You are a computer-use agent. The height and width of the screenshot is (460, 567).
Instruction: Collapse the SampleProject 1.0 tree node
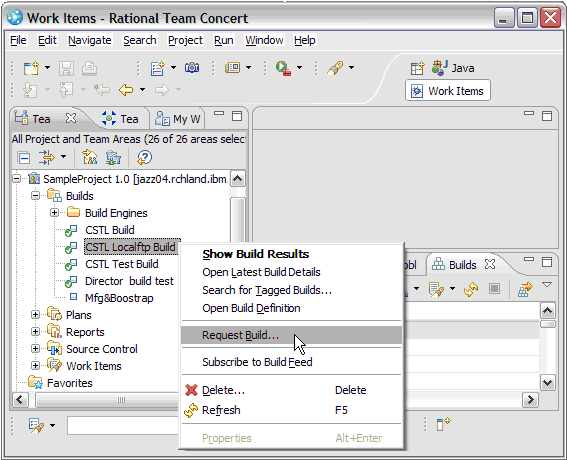coord(17,179)
